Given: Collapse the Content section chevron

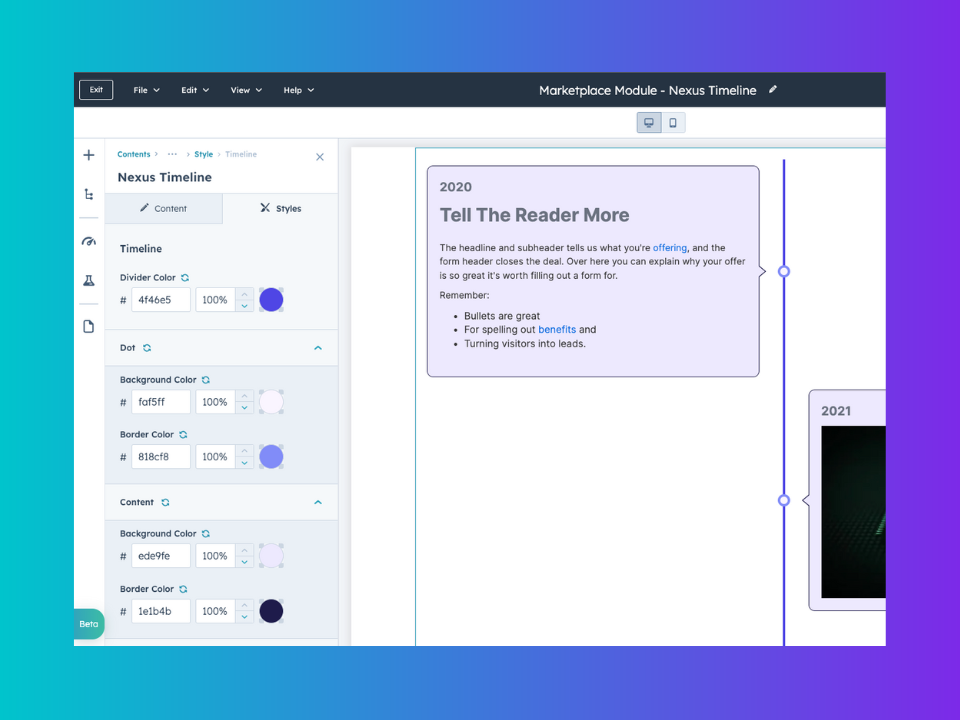Looking at the screenshot, I should pos(318,502).
